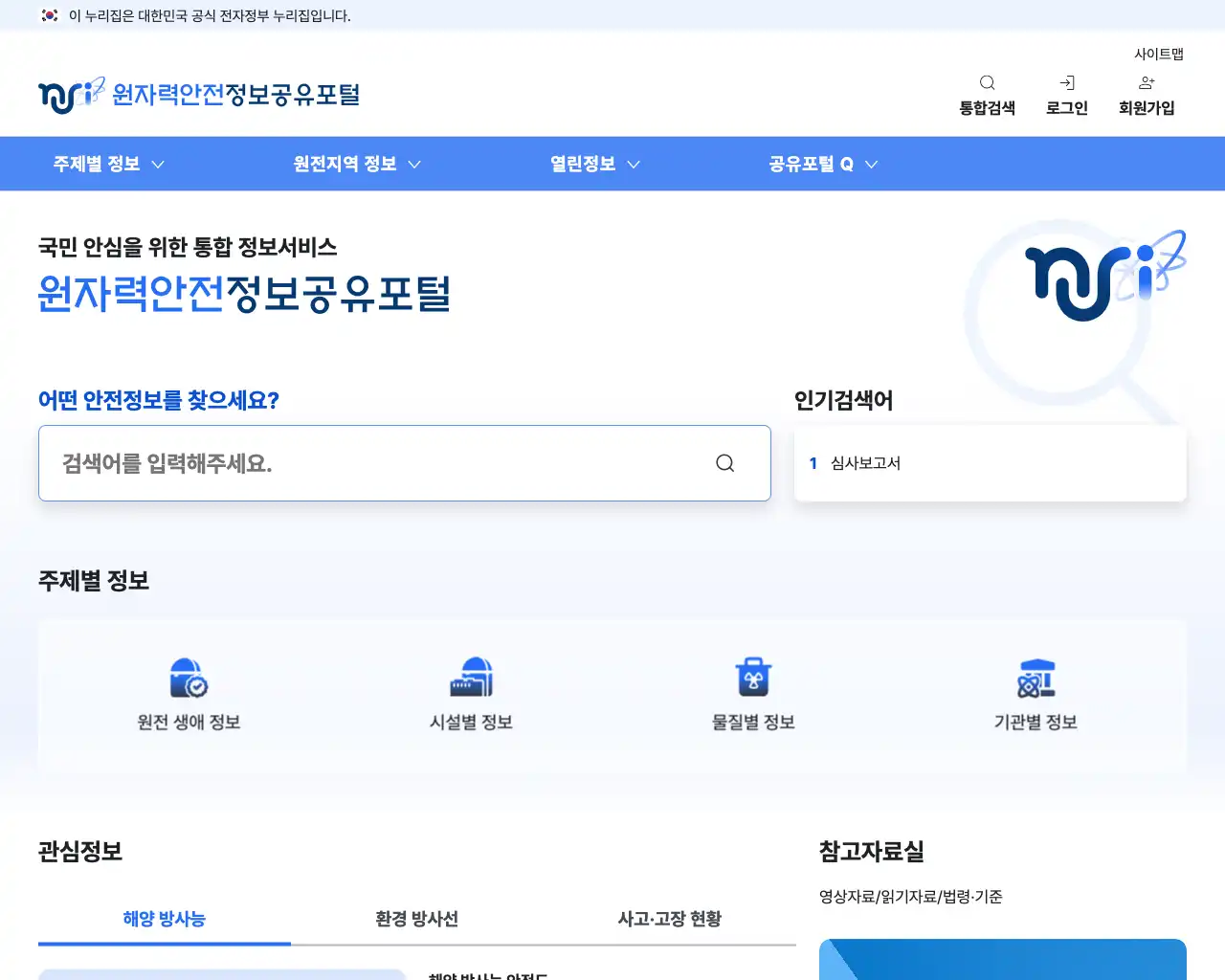Expand the 주제별 정보 dropdown menu
Viewport: 1225px width, 980px height.
click(x=108, y=164)
